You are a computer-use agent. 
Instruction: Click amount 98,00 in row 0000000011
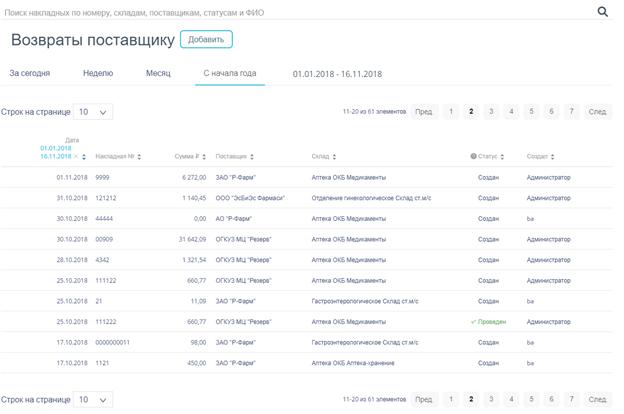199,343
